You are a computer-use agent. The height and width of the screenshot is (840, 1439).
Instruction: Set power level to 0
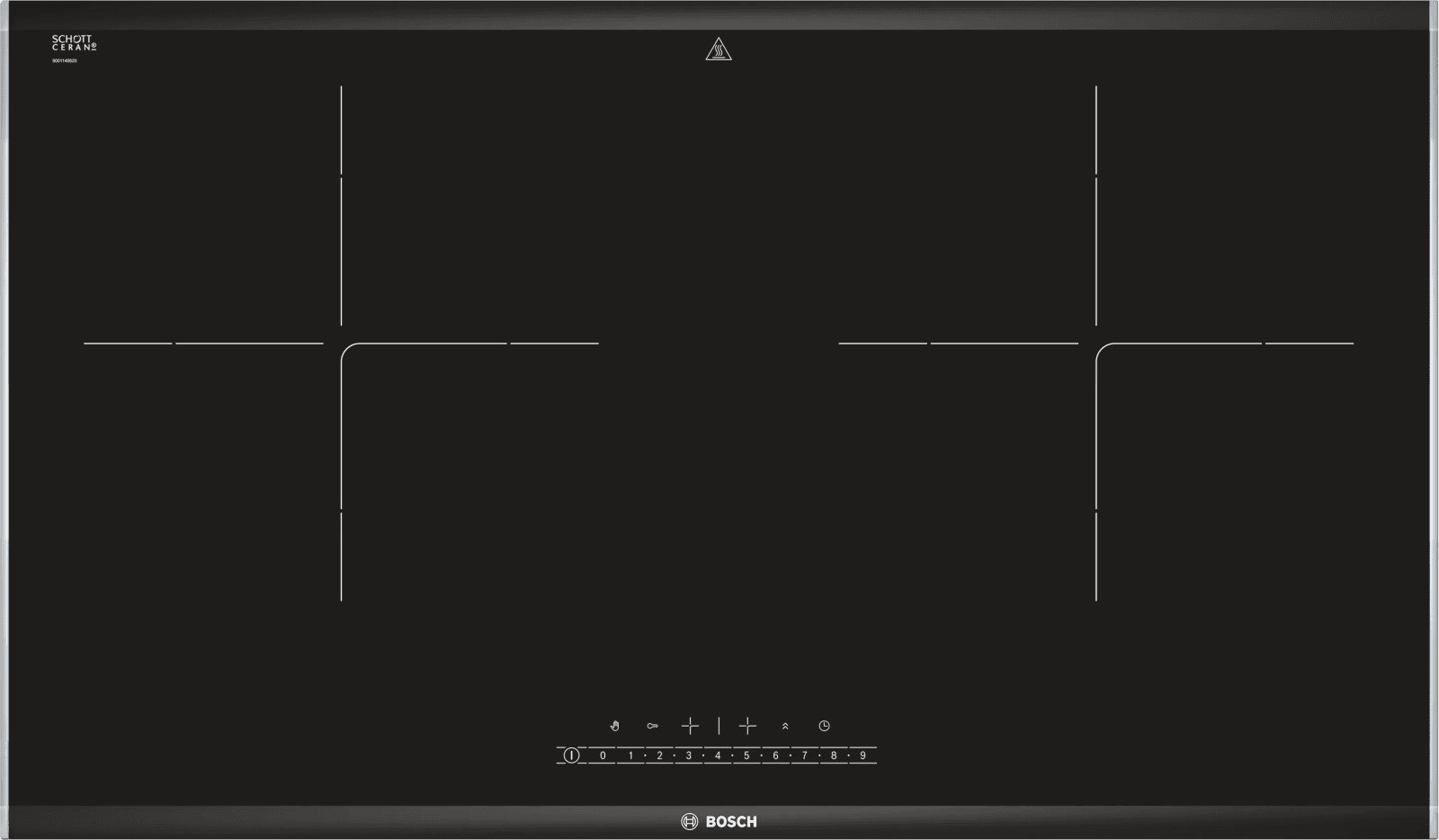click(x=603, y=755)
